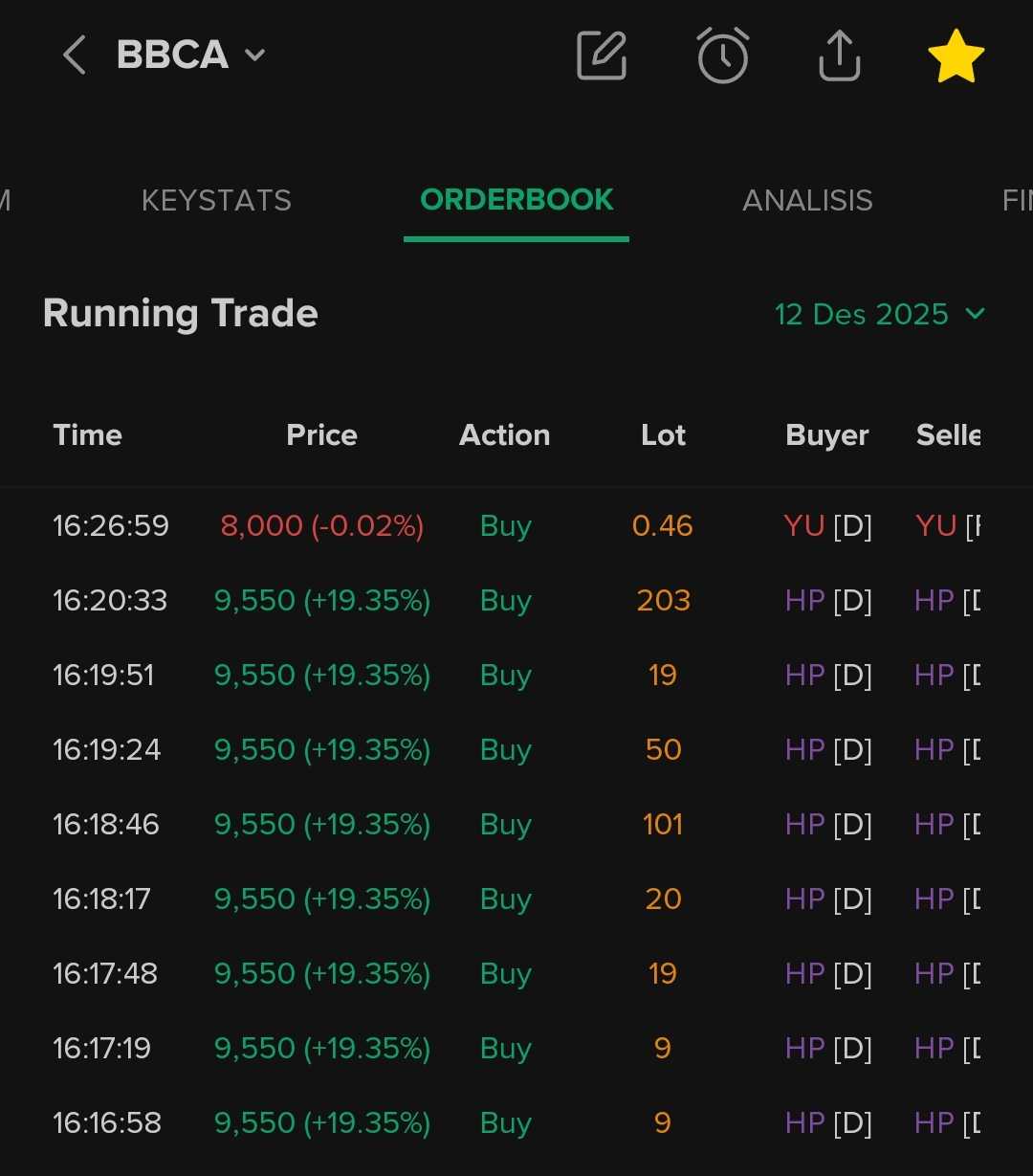Tap the Time column header

[x=88, y=435]
